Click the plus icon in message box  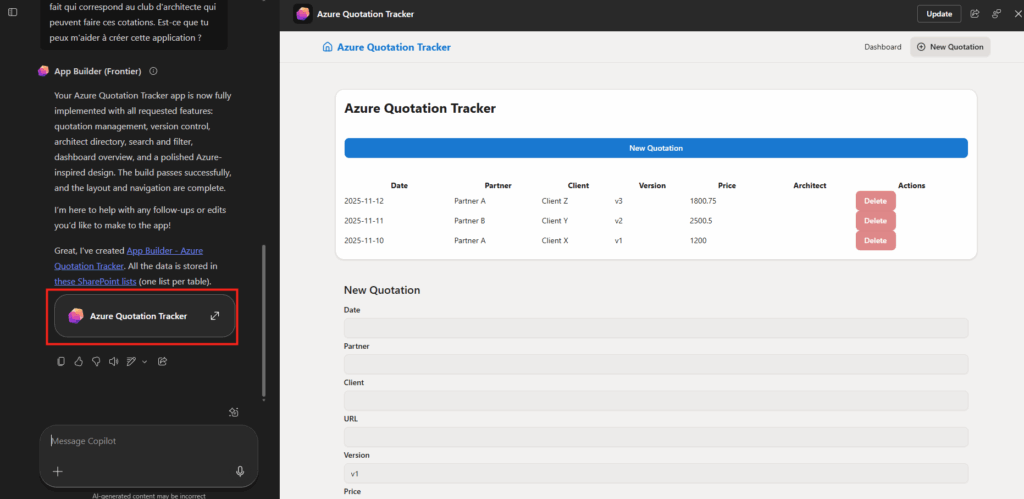58,471
